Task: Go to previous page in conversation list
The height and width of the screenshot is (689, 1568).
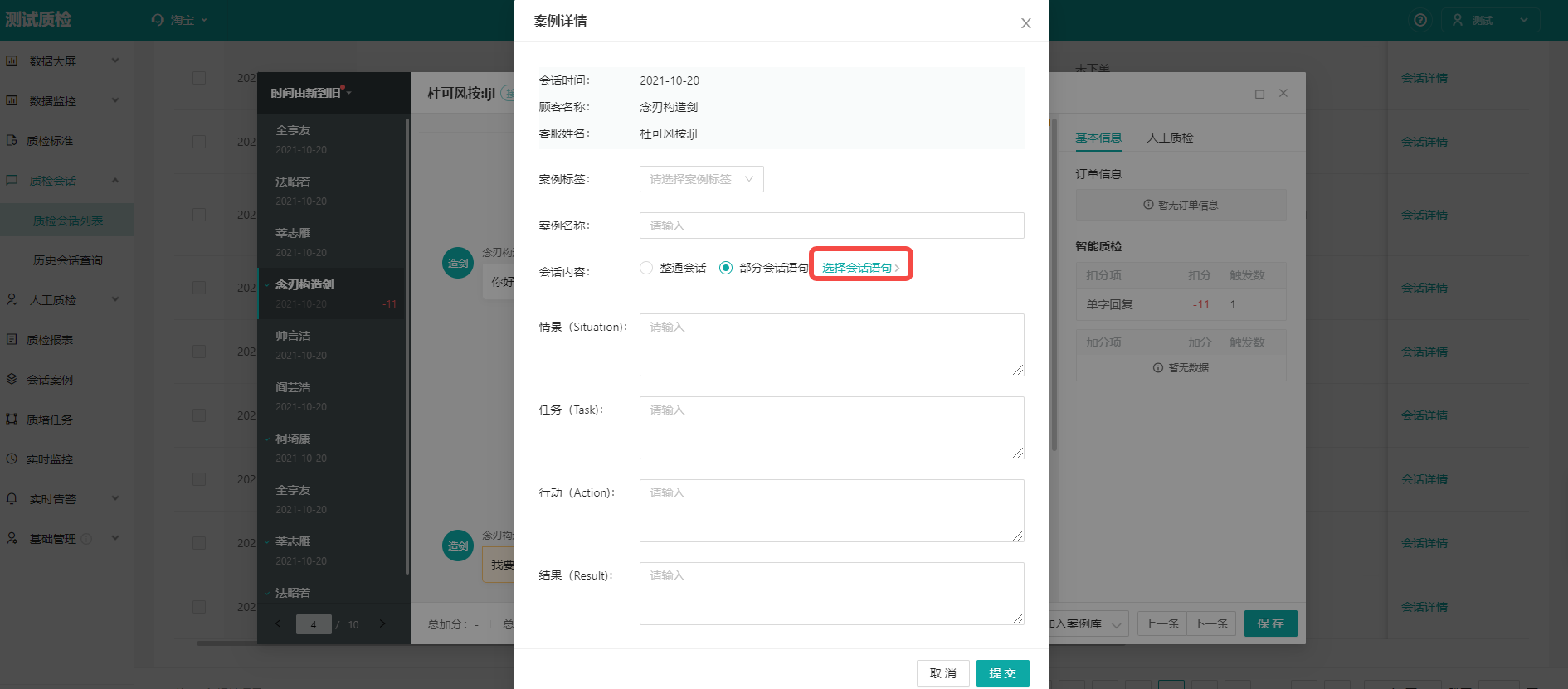Action: point(278,623)
